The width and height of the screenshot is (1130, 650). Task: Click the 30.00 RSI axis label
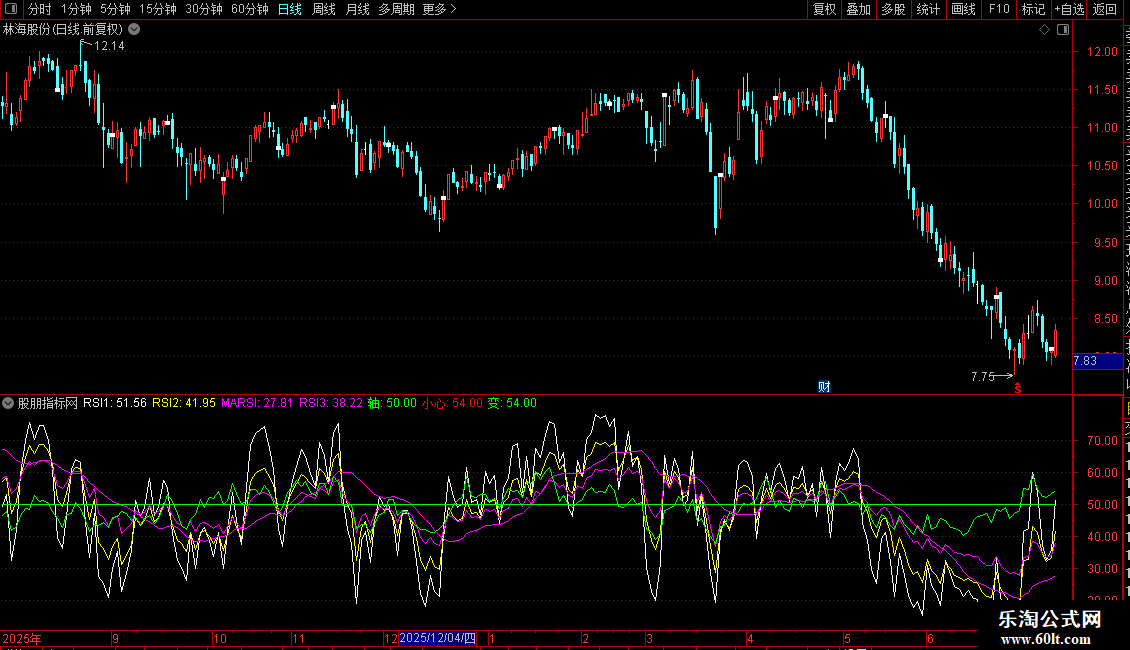coord(1102,568)
